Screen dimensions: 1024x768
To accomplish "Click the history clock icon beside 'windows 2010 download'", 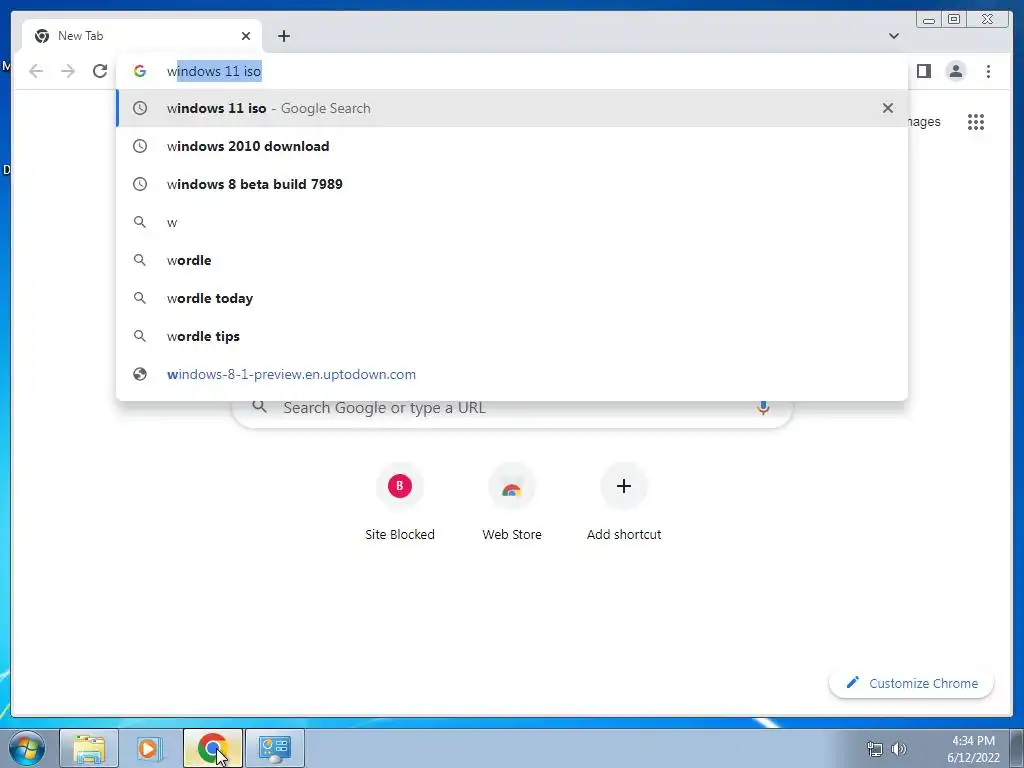I will 140,146.
